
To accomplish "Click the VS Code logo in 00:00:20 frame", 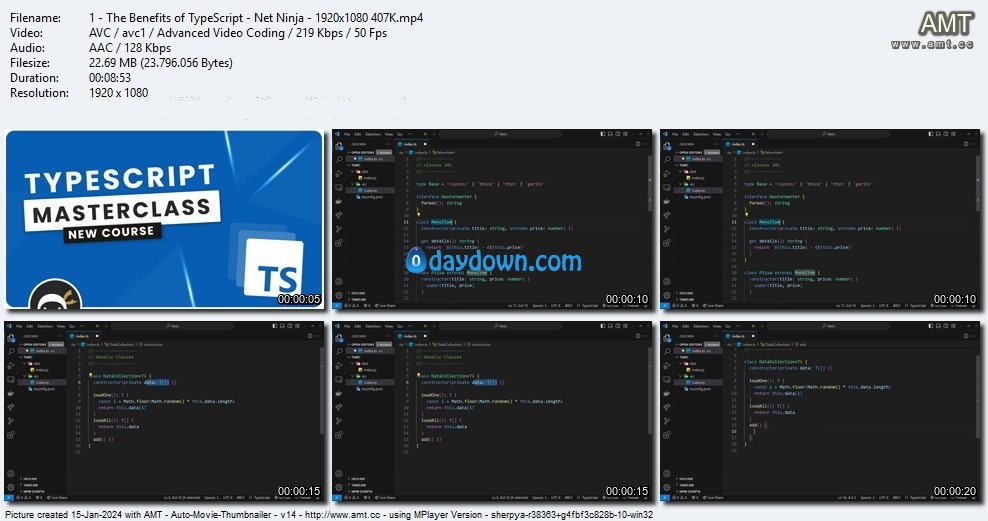I will (x=665, y=326).
